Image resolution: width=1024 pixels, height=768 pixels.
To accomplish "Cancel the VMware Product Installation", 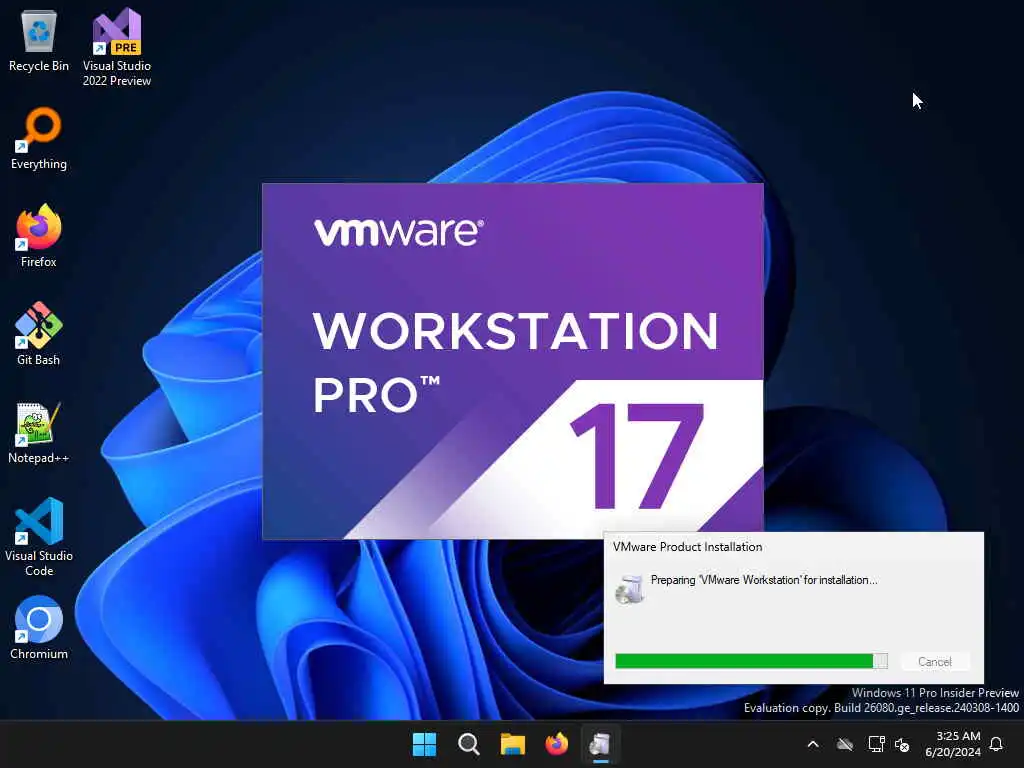I will tap(935, 662).
